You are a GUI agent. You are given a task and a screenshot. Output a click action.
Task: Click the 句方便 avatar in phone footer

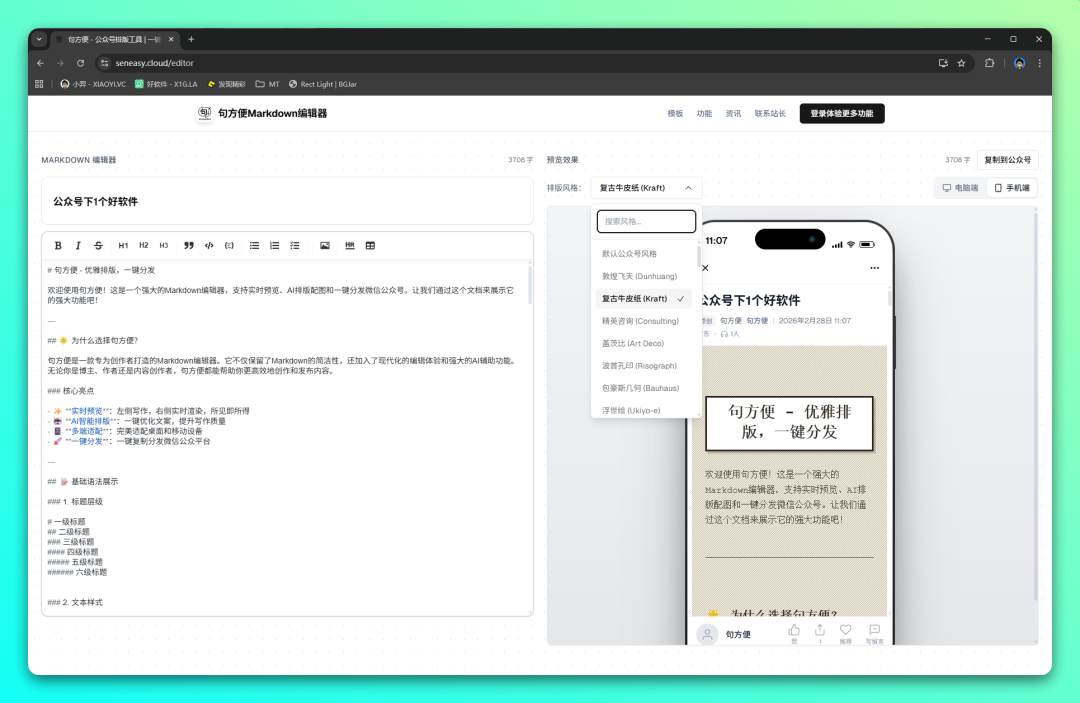[x=707, y=634]
